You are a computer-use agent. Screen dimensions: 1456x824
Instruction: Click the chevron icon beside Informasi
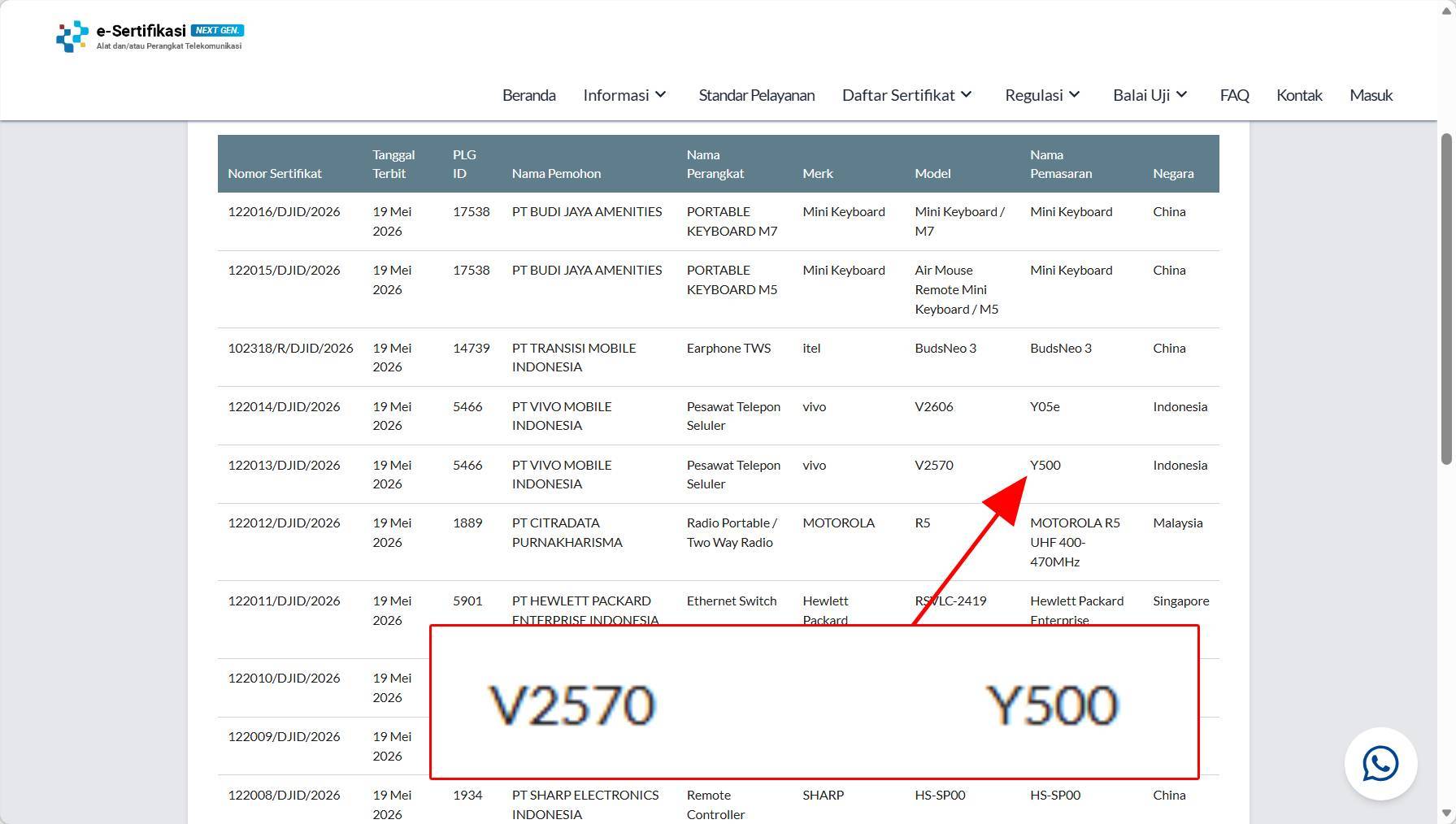click(661, 95)
